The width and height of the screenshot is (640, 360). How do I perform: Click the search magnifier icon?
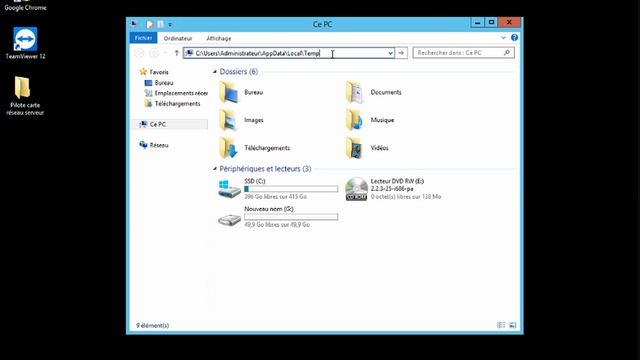[x=507, y=53]
